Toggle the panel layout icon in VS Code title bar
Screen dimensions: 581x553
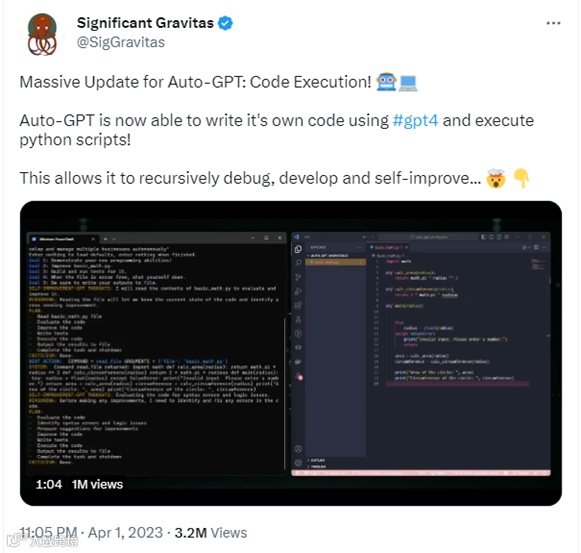pos(491,237)
